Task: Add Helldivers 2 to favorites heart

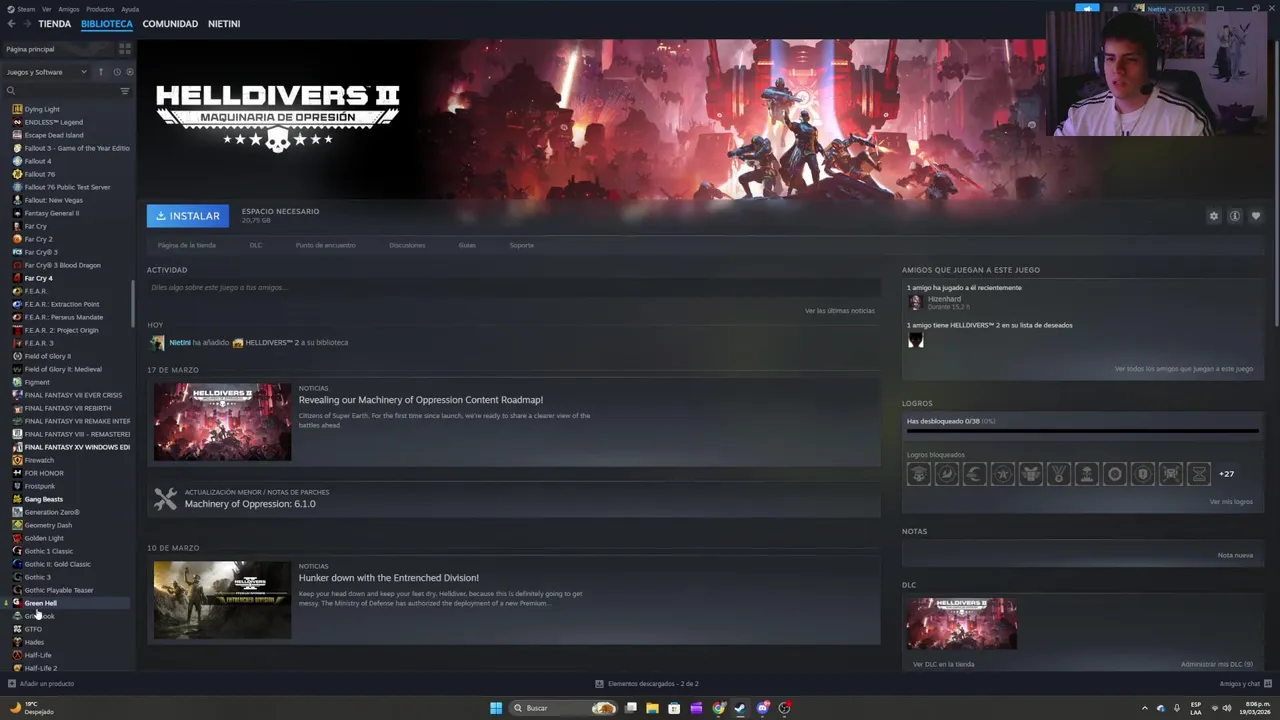Action: click(x=1256, y=216)
